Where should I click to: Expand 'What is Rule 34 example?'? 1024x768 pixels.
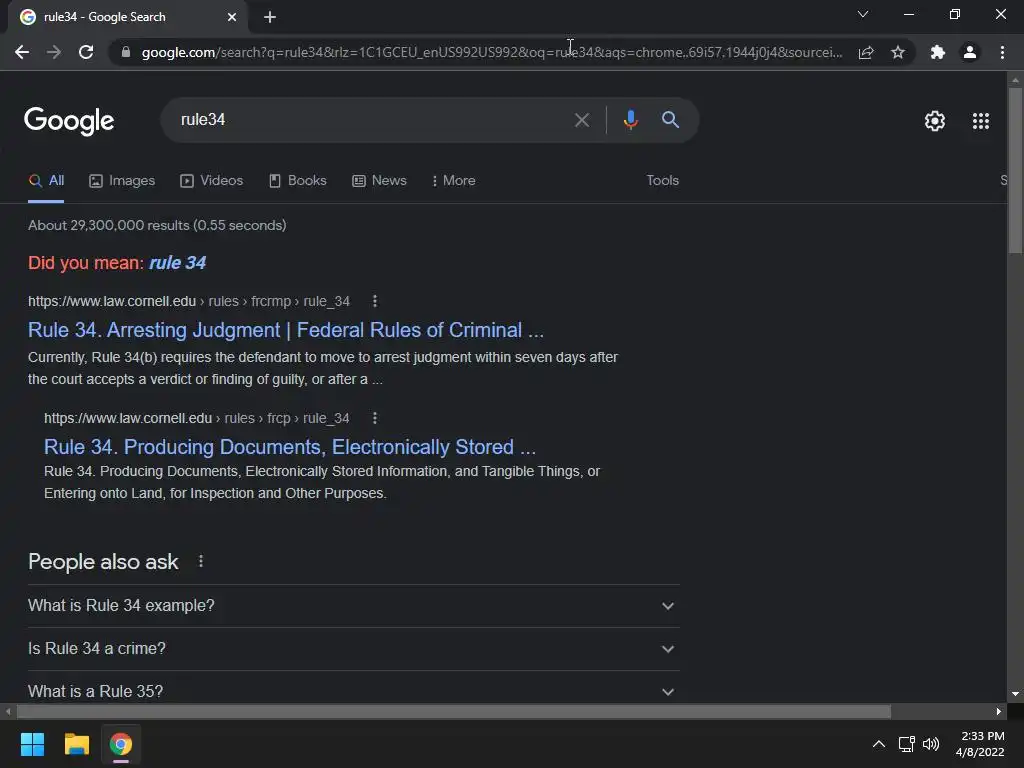click(353, 606)
